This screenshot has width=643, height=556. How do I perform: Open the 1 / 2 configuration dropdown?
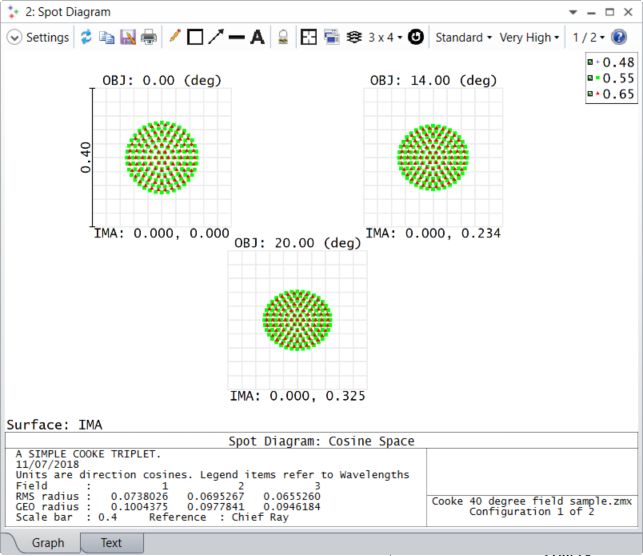588,38
